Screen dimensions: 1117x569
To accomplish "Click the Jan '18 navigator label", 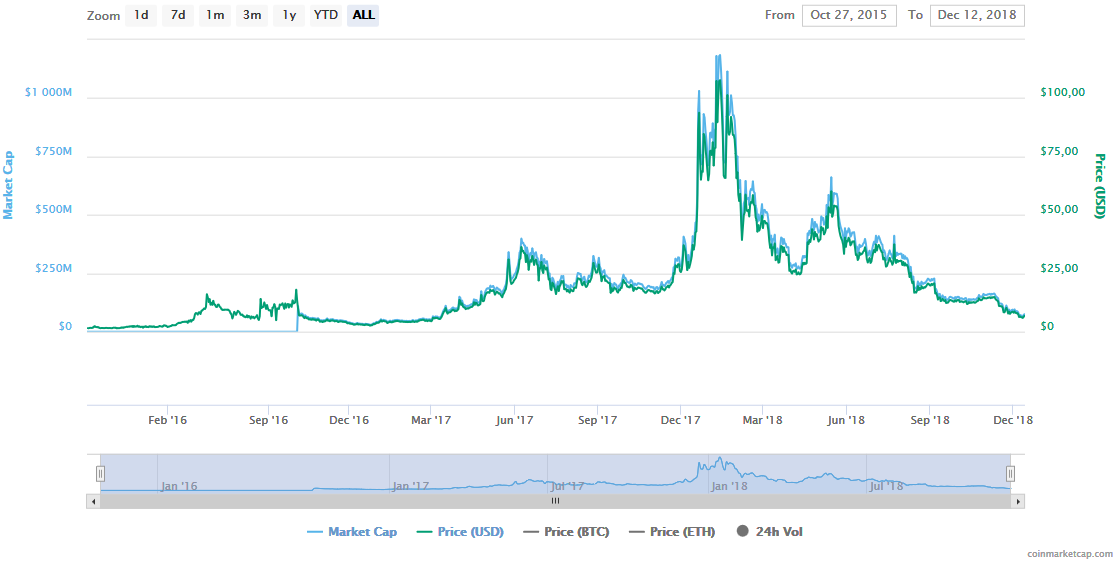I will [x=729, y=486].
